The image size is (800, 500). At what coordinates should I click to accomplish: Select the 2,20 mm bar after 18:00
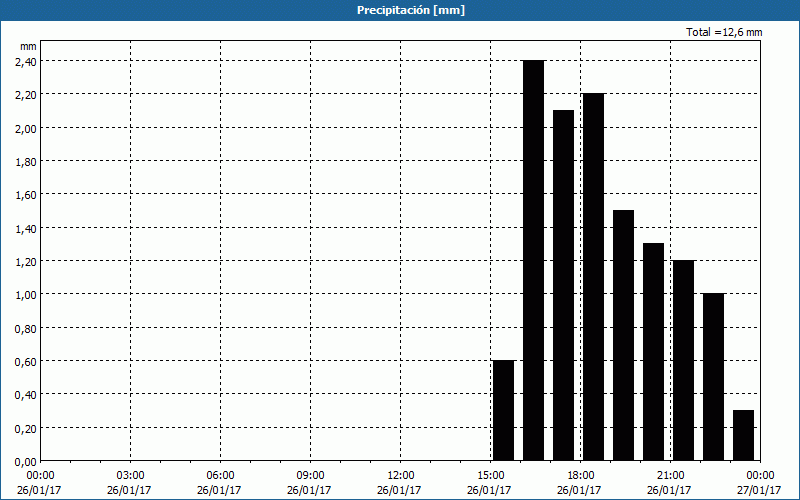tap(594, 277)
